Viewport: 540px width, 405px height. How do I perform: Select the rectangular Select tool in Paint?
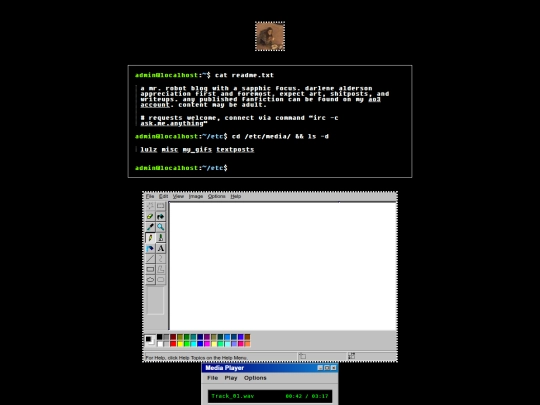click(x=161, y=206)
